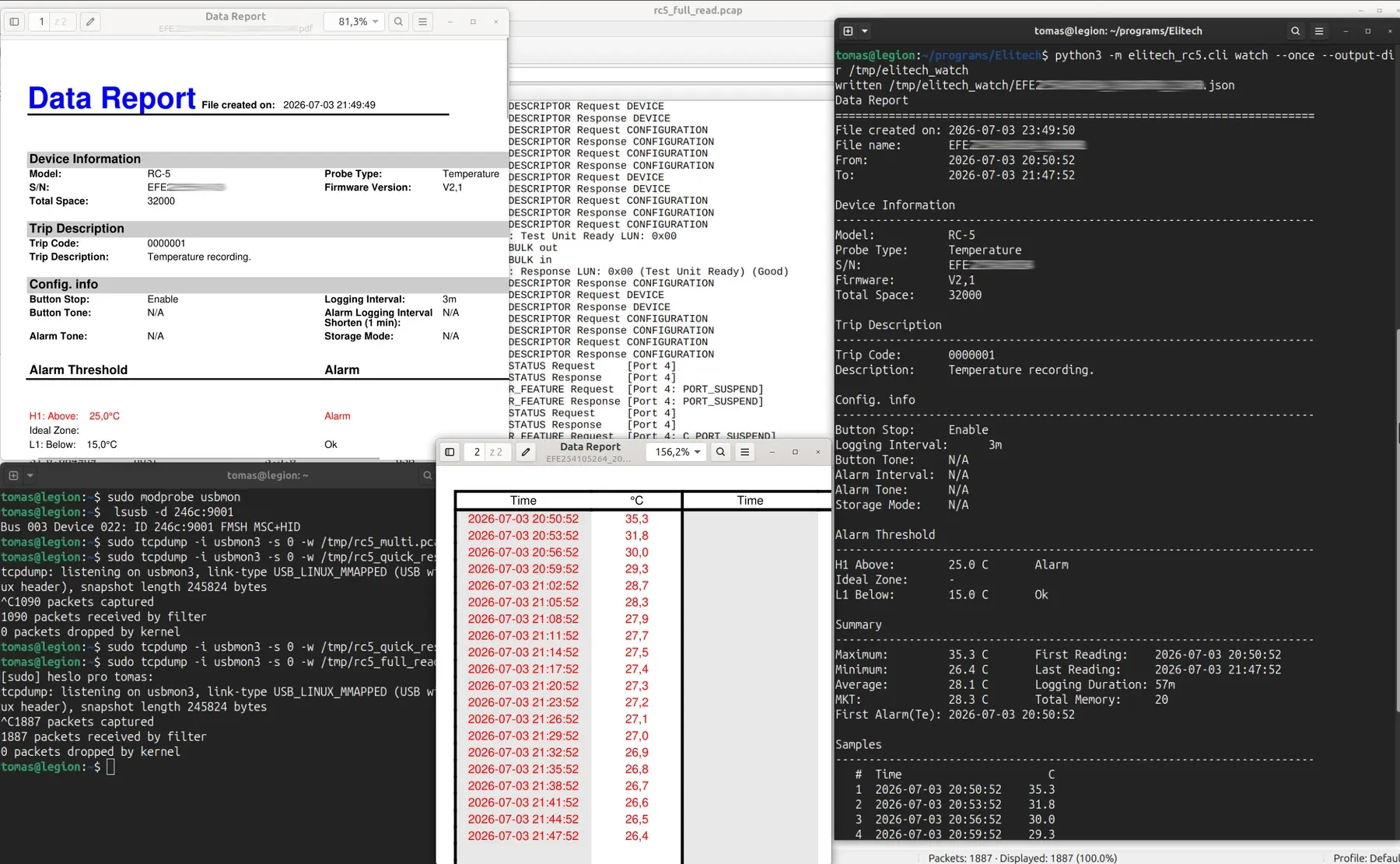Image resolution: width=1400 pixels, height=864 pixels.
Task: Open new tab in Elitech terminal
Action: (x=848, y=31)
